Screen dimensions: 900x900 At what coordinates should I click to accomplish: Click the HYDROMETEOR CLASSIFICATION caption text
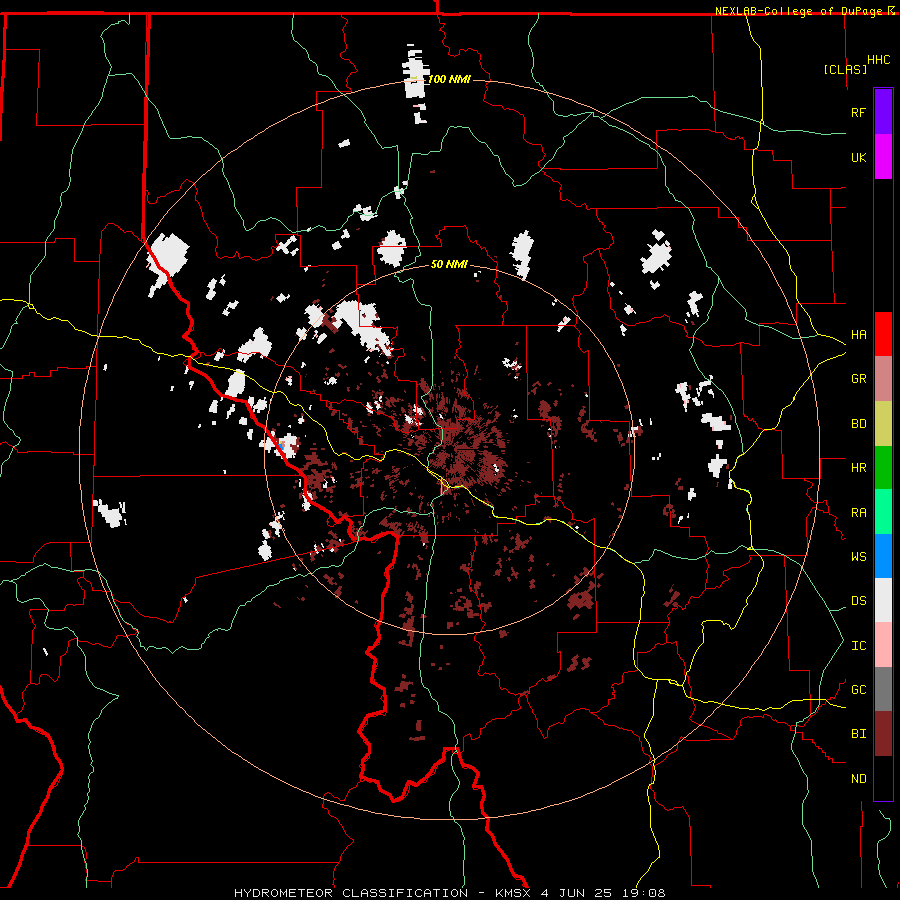coord(351,893)
